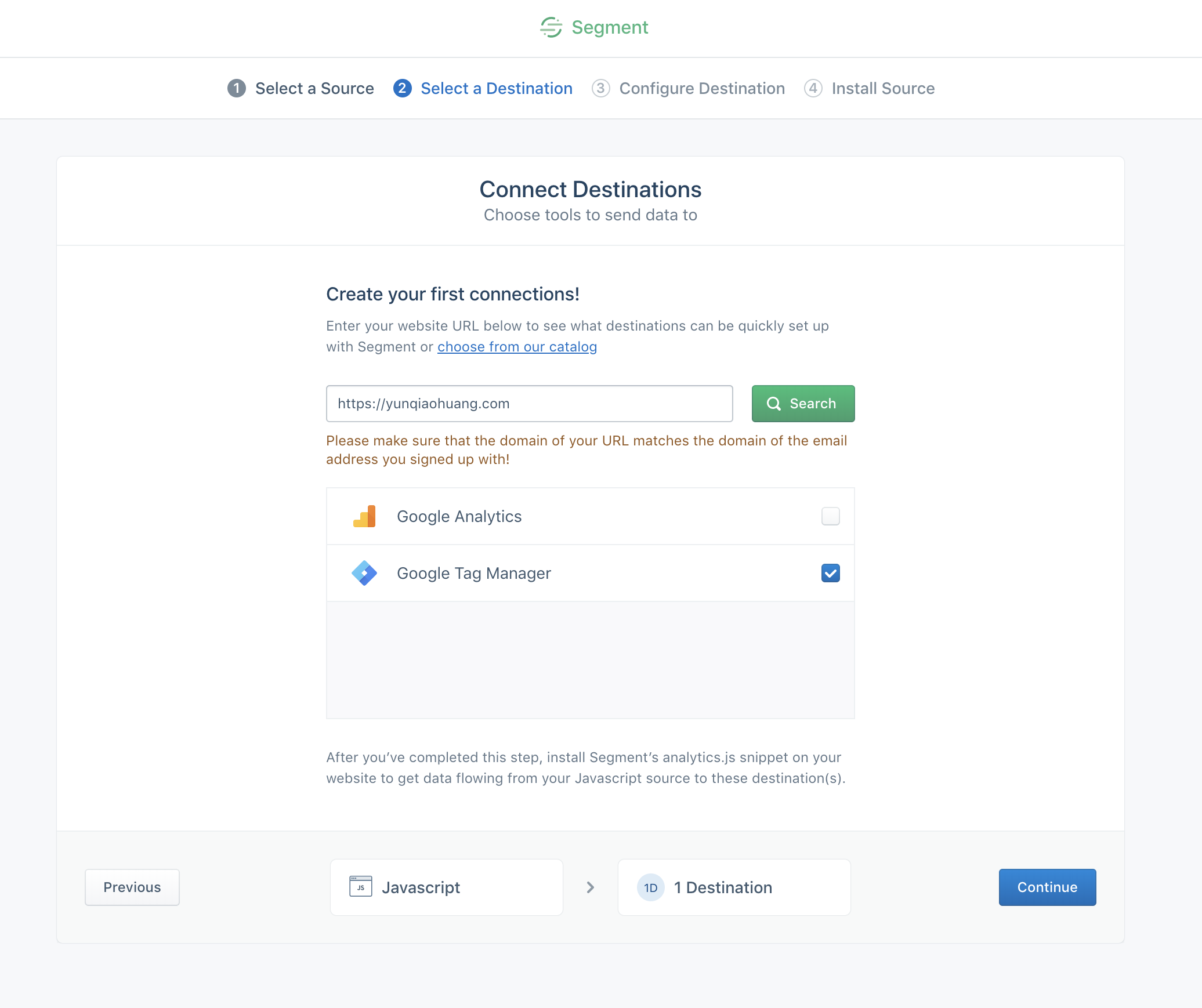The width and height of the screenshot is (1202, 1008).
Task: Click the Connect Destinations heading
Action: 591,190
